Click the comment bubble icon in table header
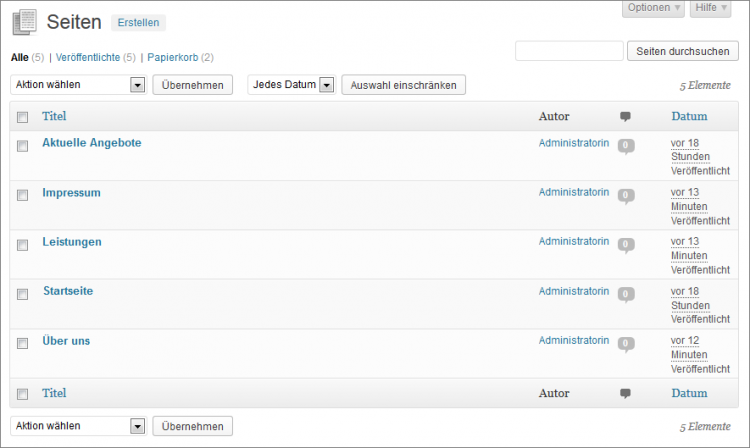Screen dimensions: 750x448 tap(625, 117)
